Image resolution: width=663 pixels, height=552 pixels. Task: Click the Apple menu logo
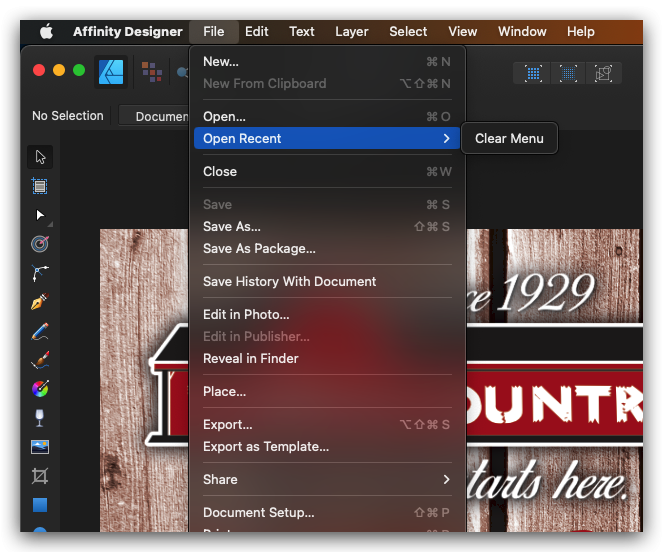pos(46,31)
